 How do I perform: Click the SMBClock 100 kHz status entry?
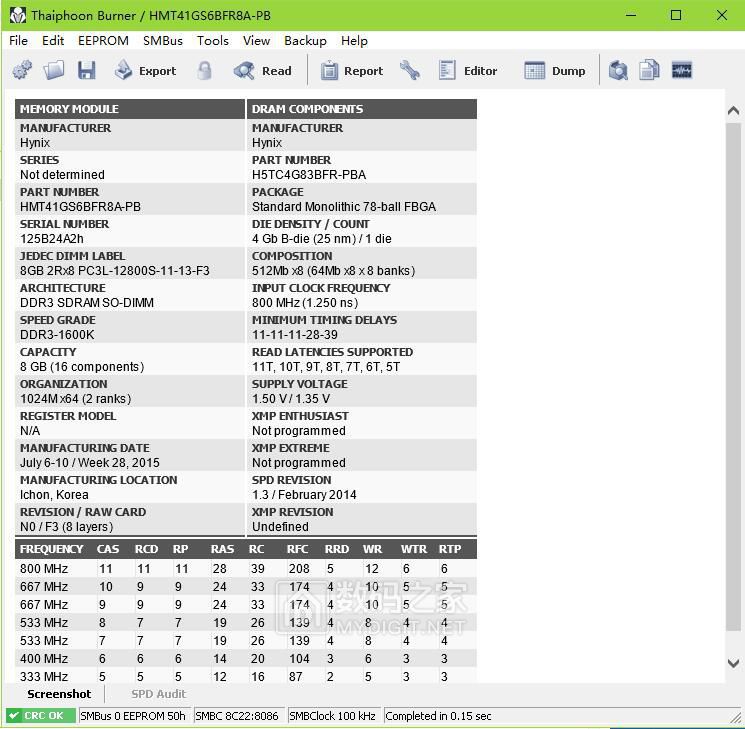(x=332, y=716)
